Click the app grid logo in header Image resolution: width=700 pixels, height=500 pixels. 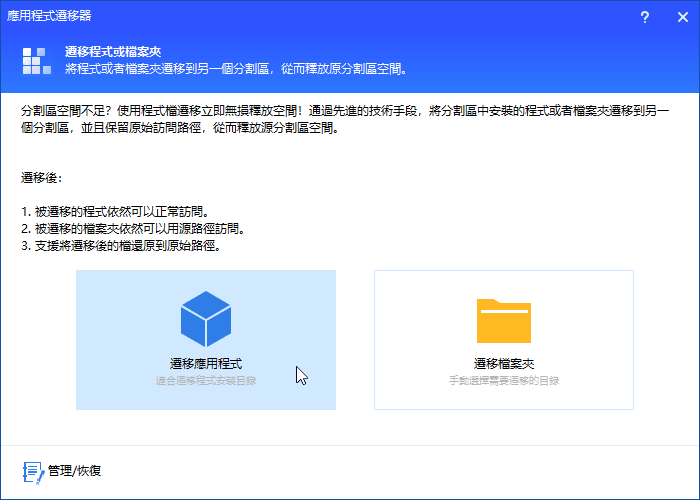(x=37, y=61)
